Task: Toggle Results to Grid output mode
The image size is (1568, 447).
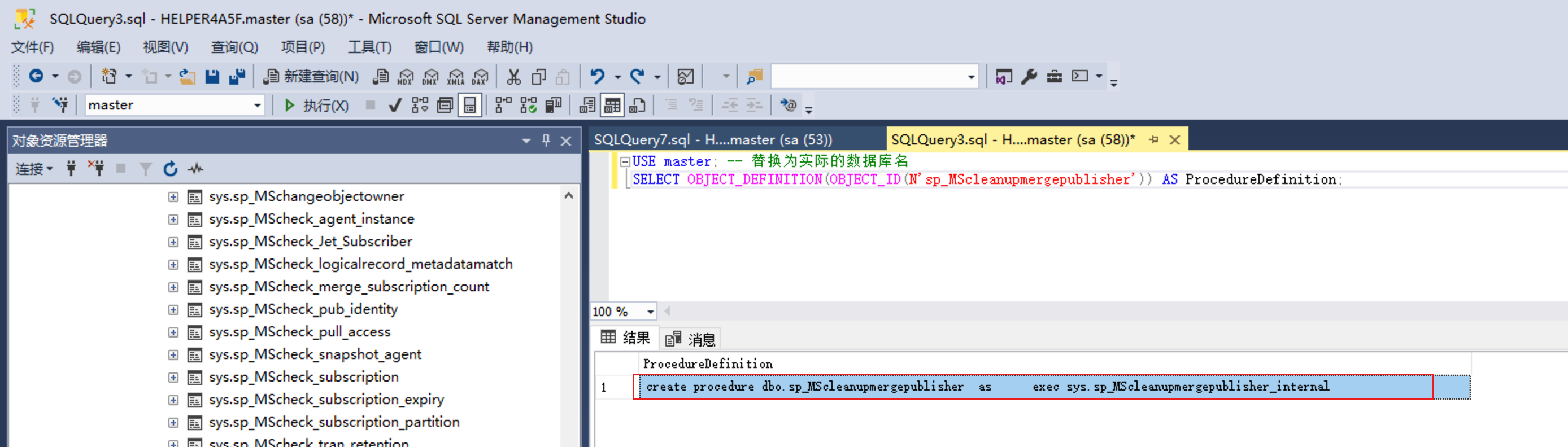Action: 612,106
